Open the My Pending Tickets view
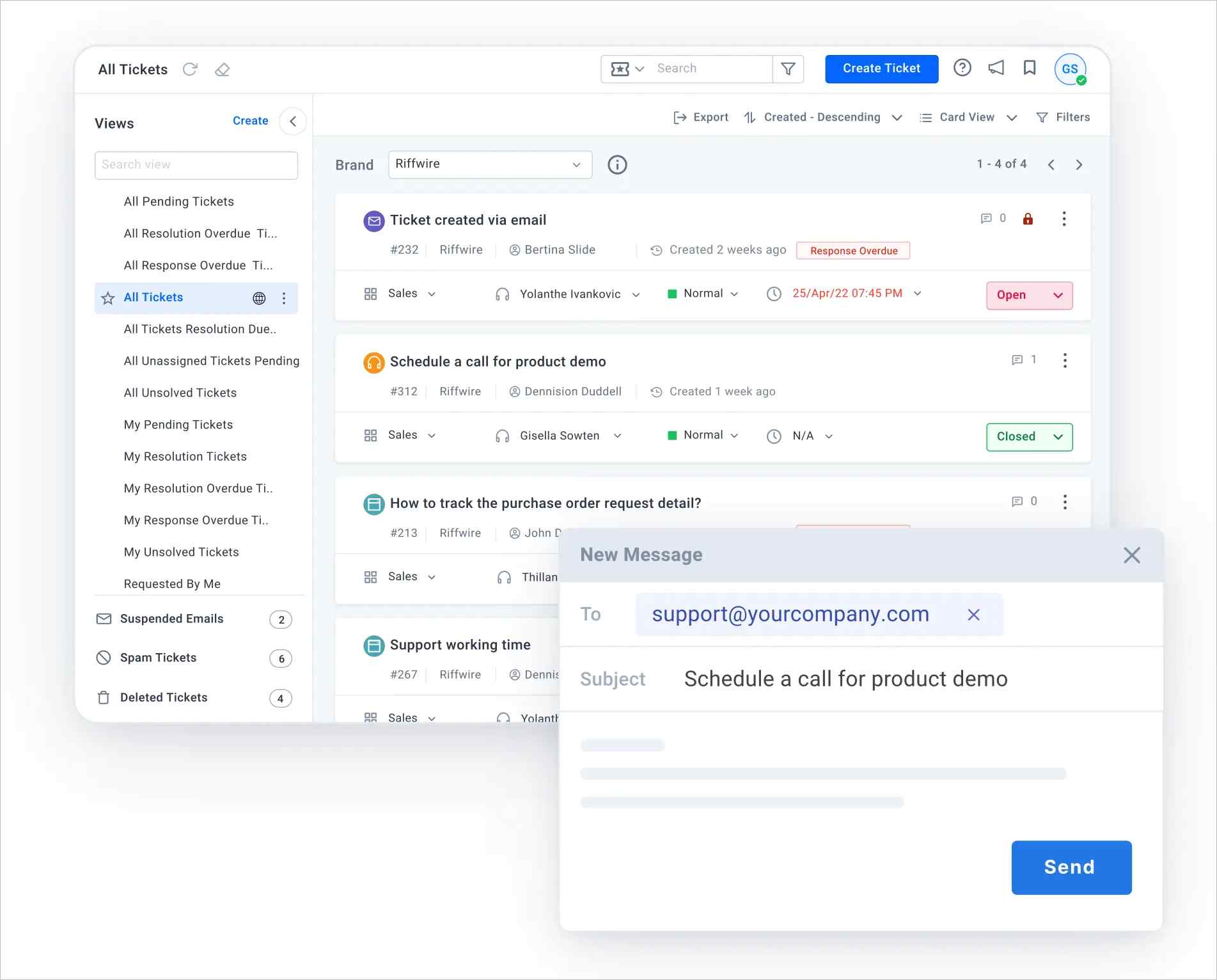The image size is (1217, 980). pyautogui.click(x=178, y=425)
